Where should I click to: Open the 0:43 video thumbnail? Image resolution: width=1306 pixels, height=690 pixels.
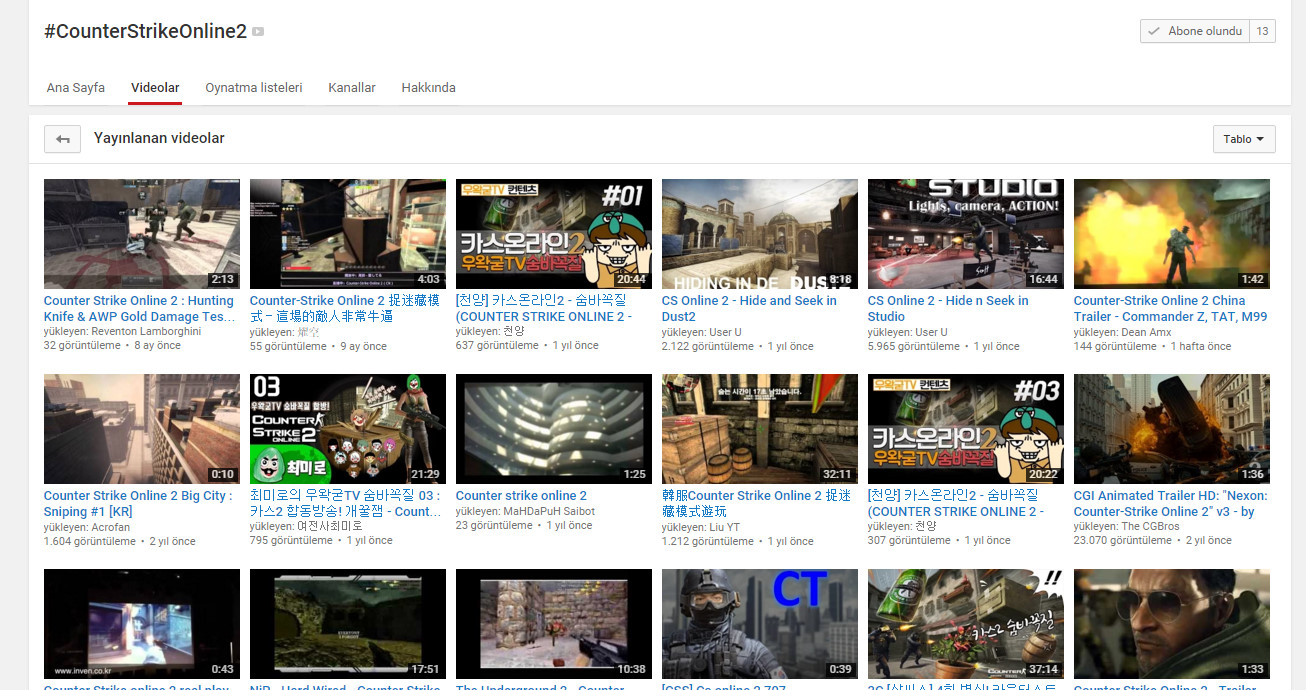(142, 624)
